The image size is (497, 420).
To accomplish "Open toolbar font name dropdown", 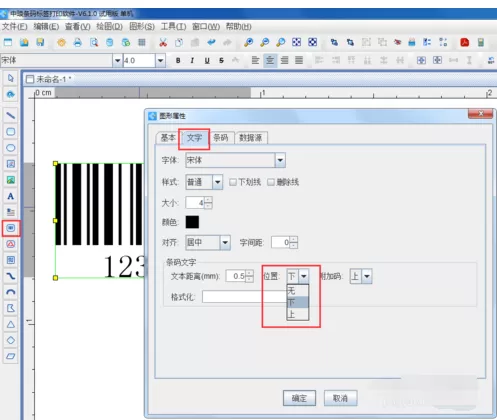I will pyautogui.click(x=117, y=61).
